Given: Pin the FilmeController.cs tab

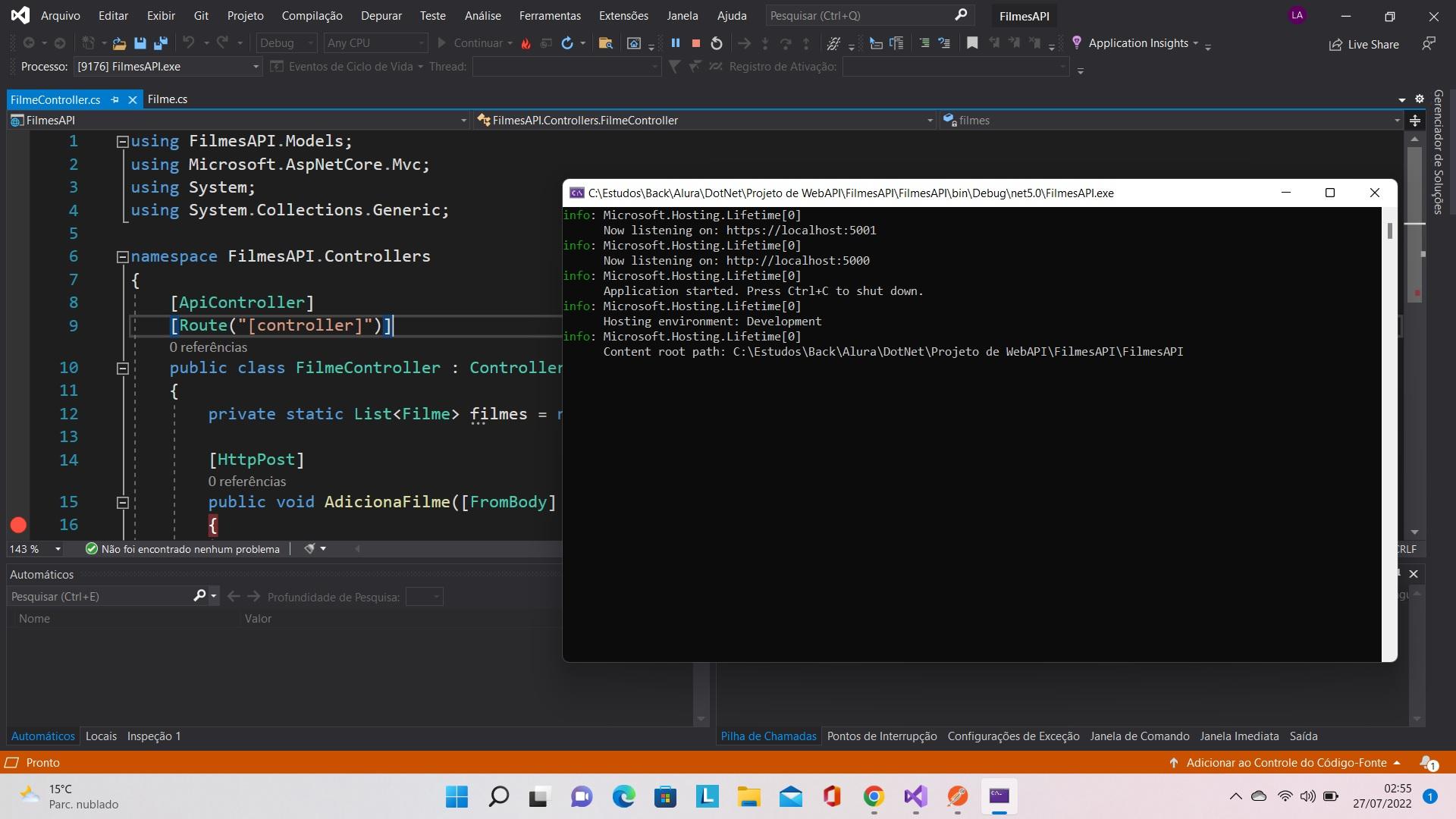Looking at the screenshot, I should pos(115,99).
